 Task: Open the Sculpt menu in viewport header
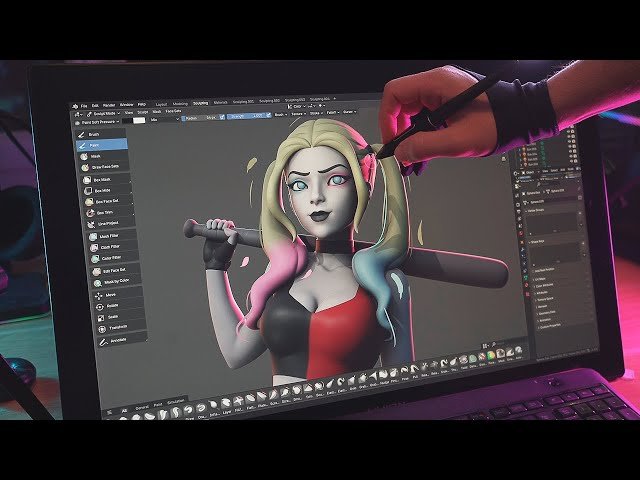143,112
